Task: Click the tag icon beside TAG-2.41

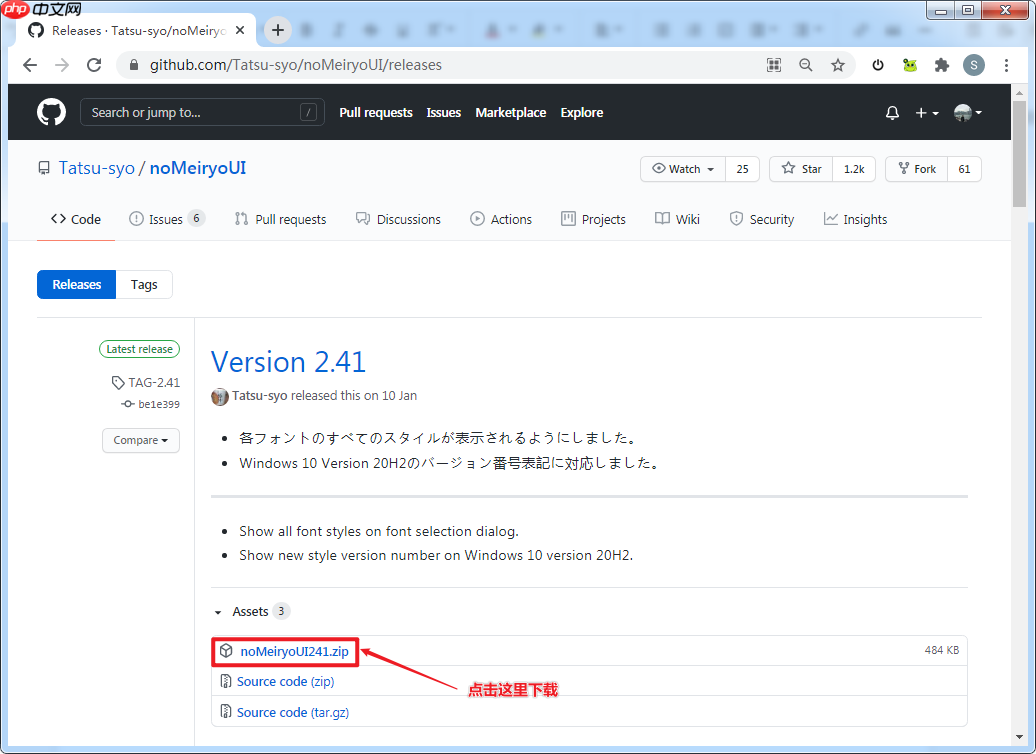Action: pyautogui.click(x=117, y=382)
